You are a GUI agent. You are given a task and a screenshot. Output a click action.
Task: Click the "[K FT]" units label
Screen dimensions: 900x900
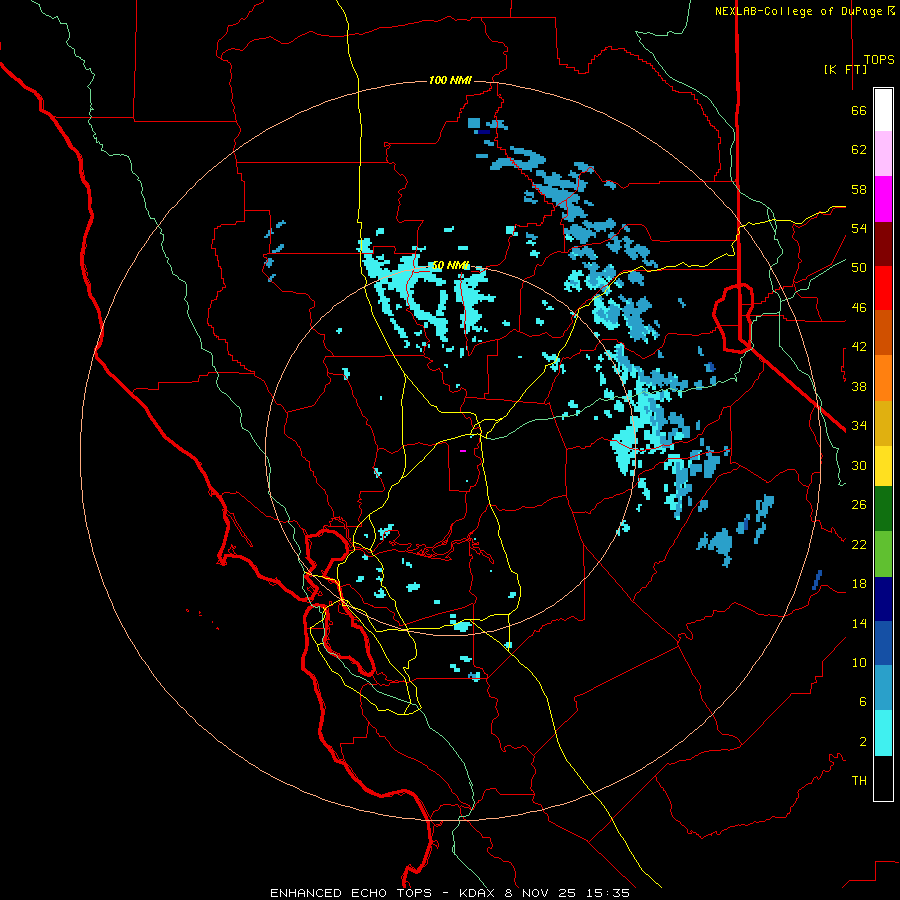pyautogui.click(x=845, y=69)
